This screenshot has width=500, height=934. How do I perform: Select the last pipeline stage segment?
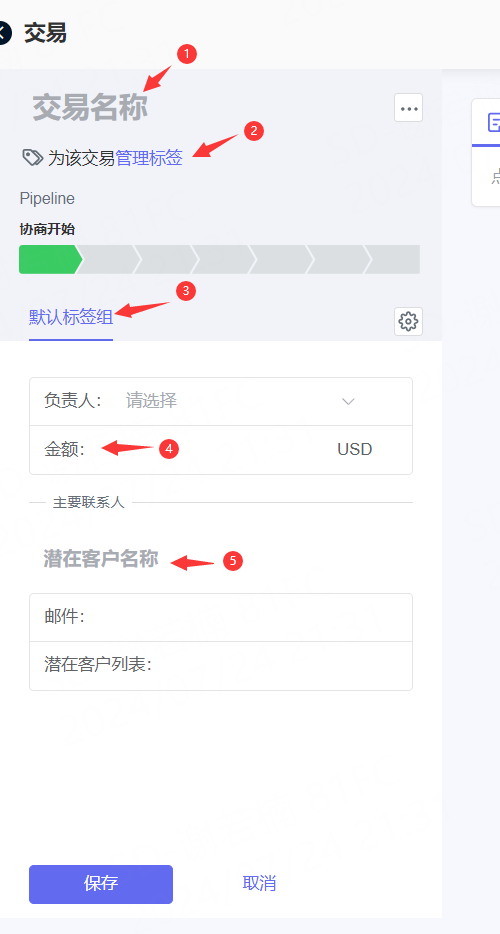coord(392,259)
